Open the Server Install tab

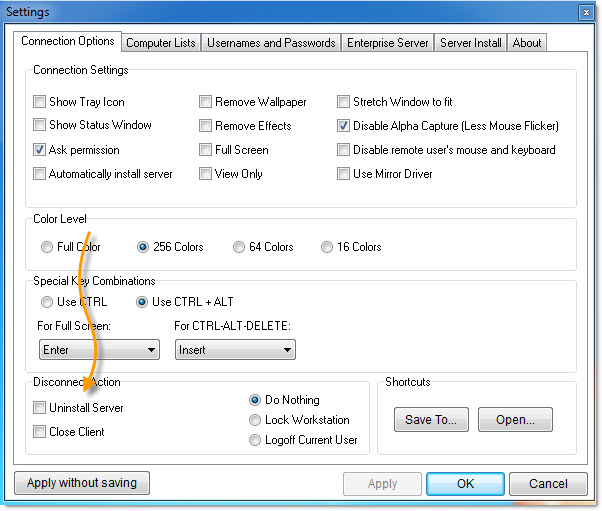471,43
